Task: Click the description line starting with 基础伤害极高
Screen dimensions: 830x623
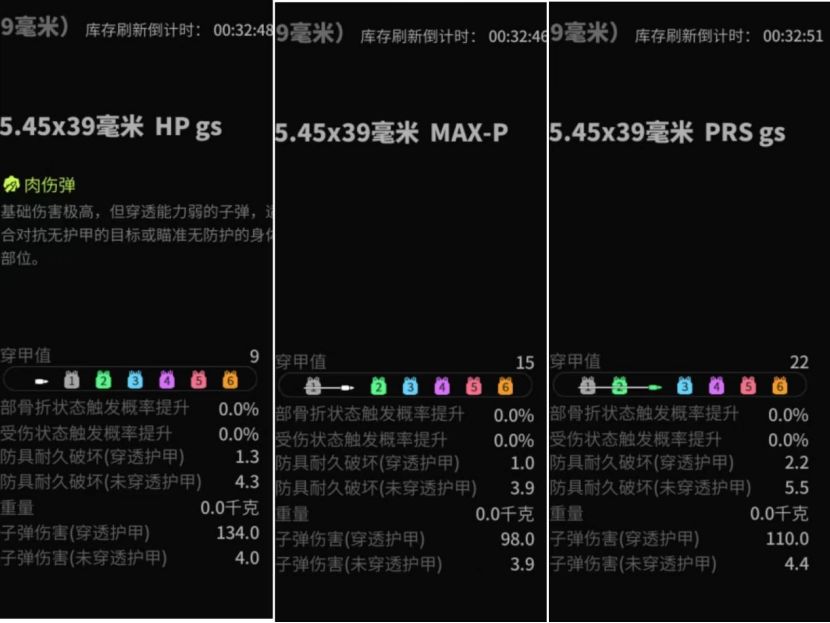Action: [x=137, y=212]
